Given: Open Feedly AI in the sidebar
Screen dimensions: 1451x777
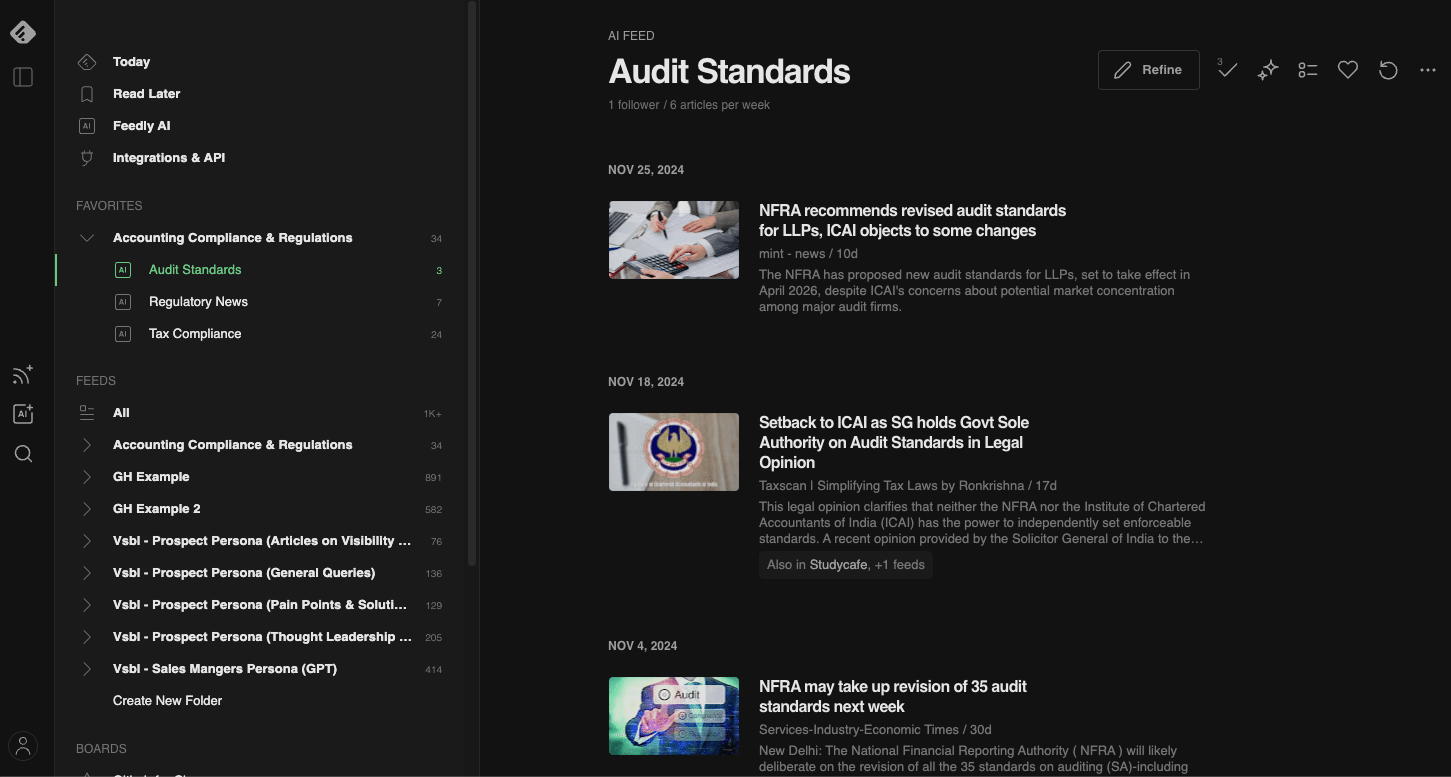Looking at the screenshot, I should click(x=141, y=126).
